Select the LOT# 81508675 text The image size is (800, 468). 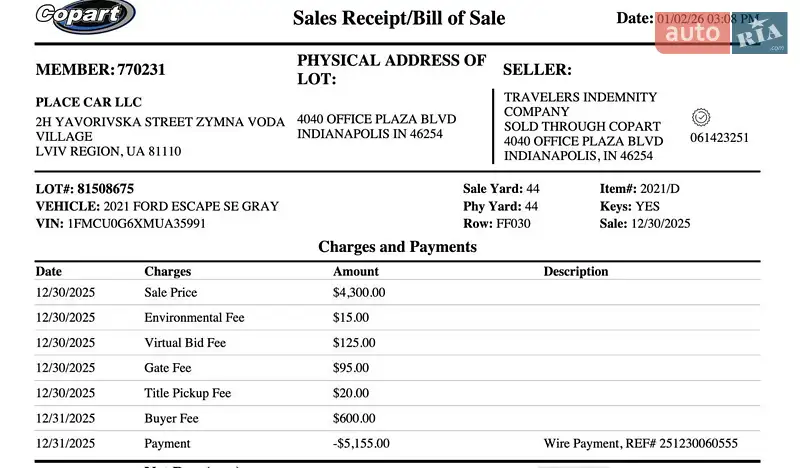(85, 188)
